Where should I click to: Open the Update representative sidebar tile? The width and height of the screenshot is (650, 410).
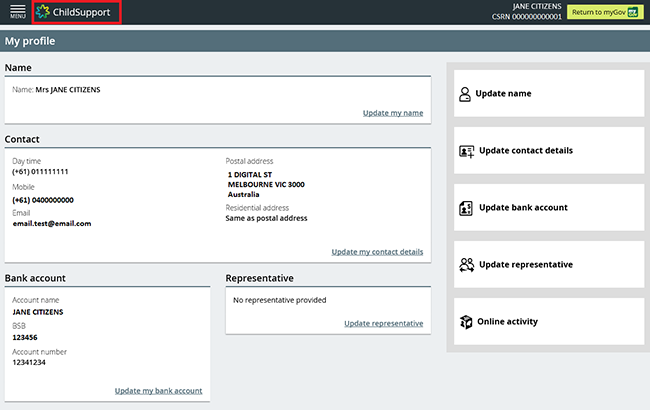[x=547, y=265]
